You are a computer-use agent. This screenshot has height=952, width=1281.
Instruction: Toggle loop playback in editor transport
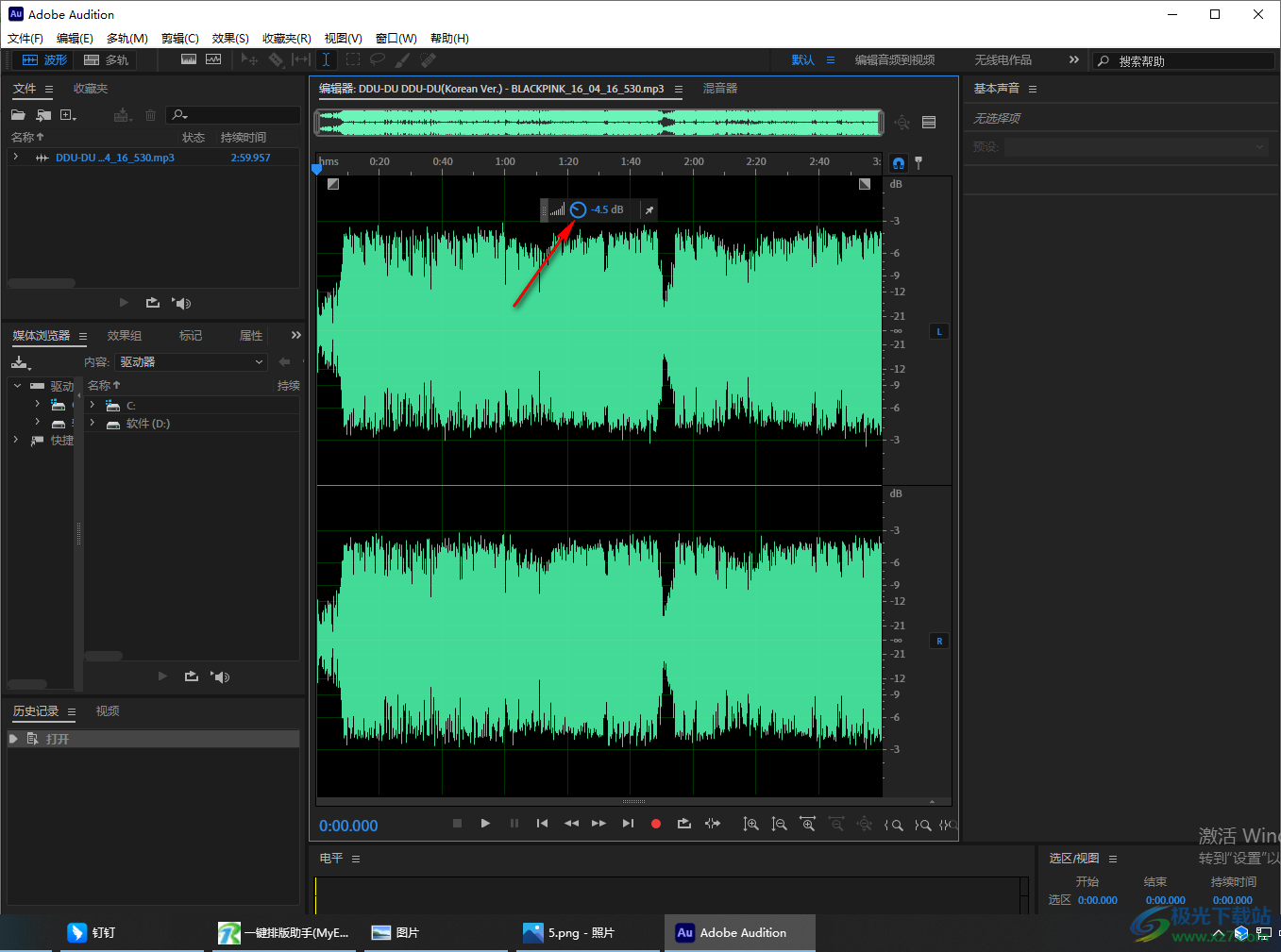684,824
